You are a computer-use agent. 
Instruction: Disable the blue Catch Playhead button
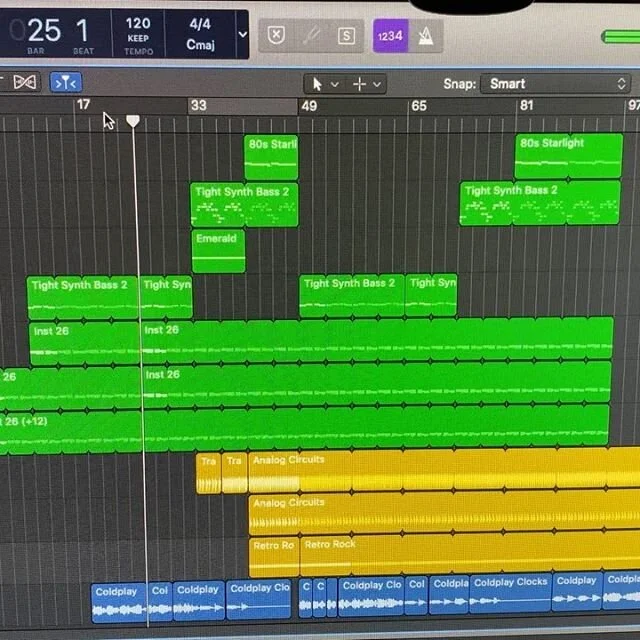pyautogui.click(x=66, y=82)
